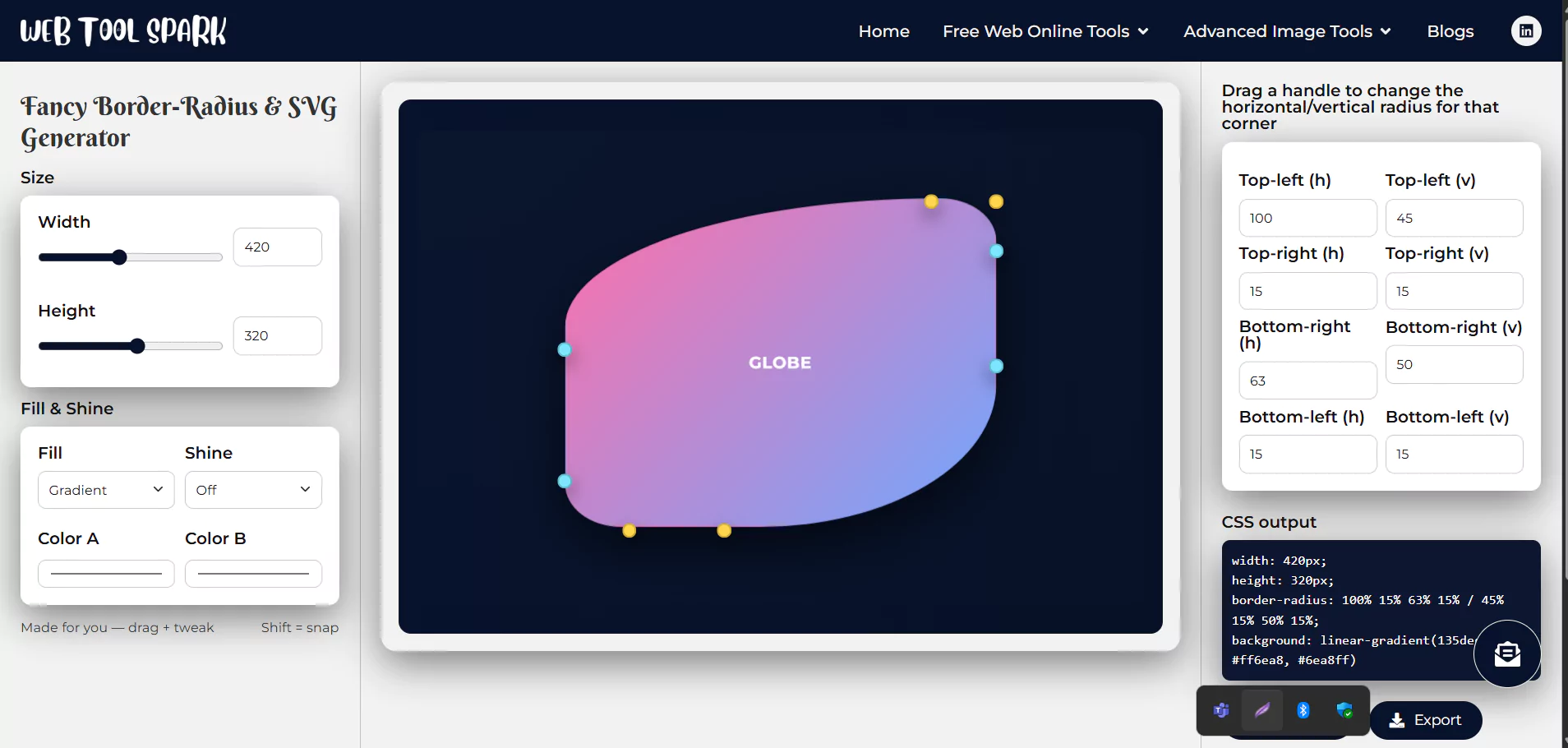Click the Height slider handle
The image size is (1568, 748).
(137, 346)
